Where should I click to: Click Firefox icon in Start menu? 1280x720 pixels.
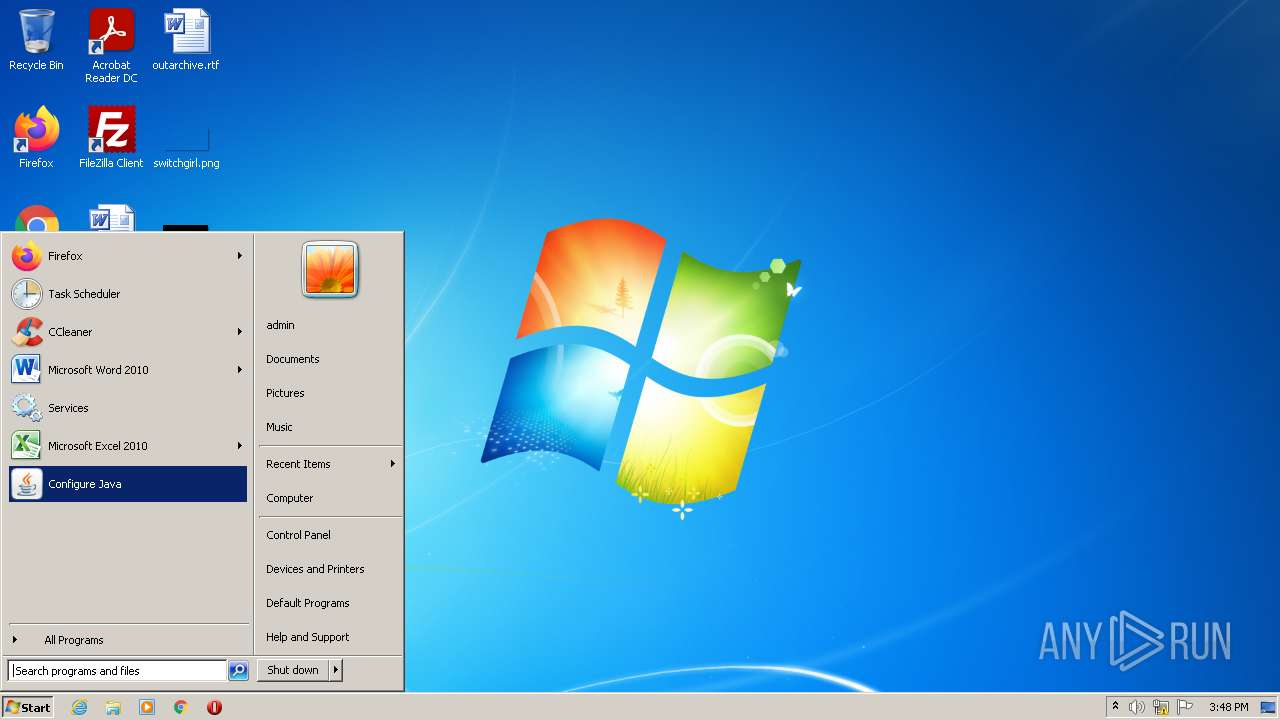click(x=27, y=256)
